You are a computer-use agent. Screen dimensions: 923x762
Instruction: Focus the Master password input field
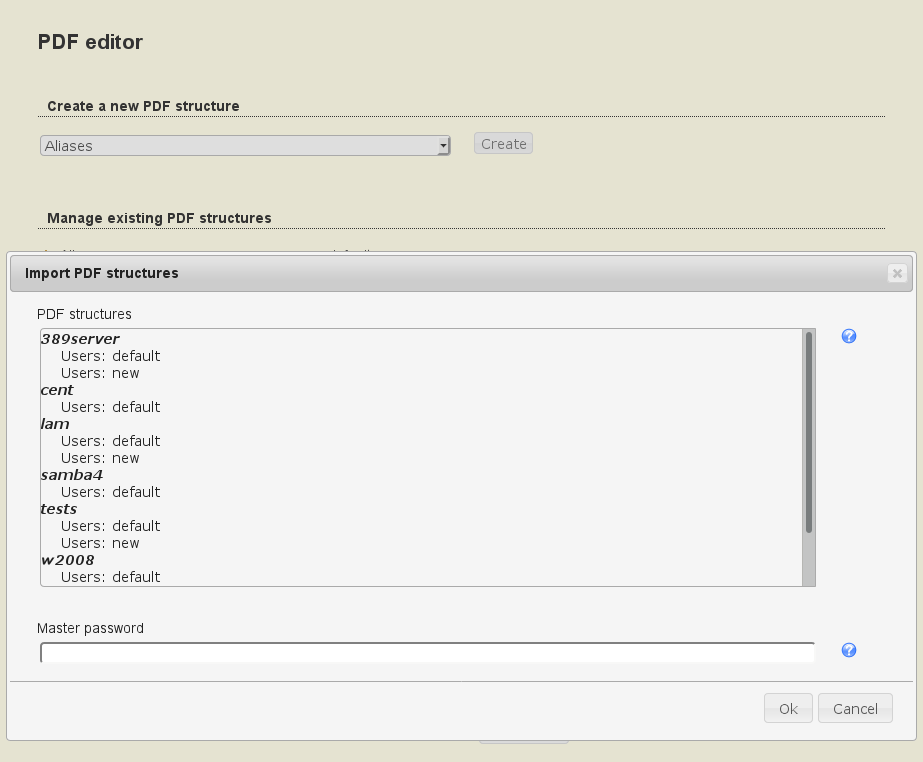click(427, 653)
